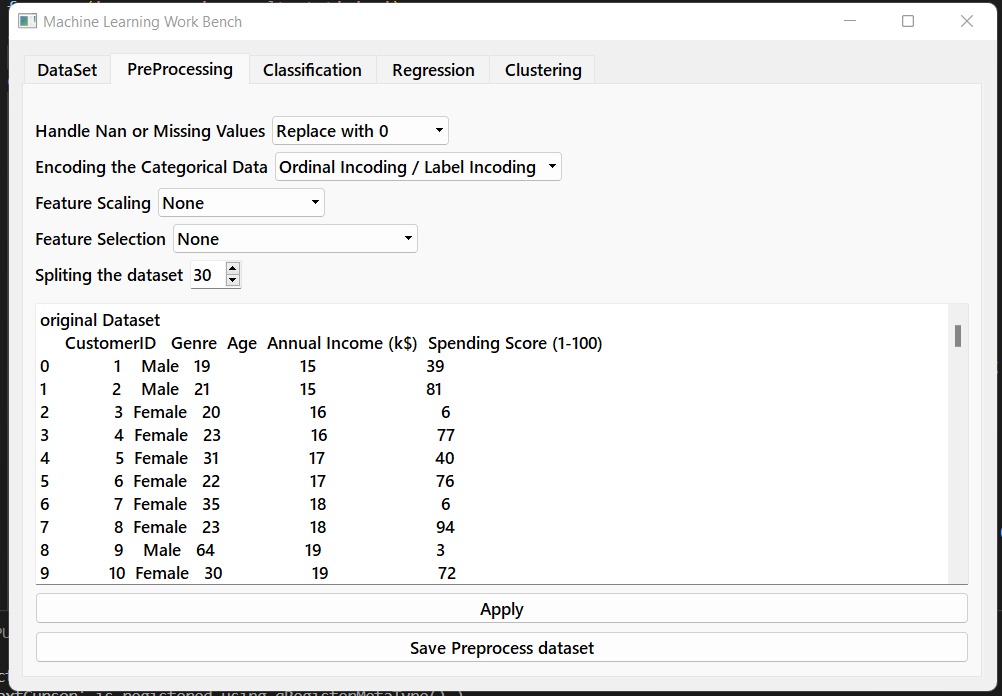
Task: Minimize the Machine Learning Work Bench window
Action: (x=850, y=21)
